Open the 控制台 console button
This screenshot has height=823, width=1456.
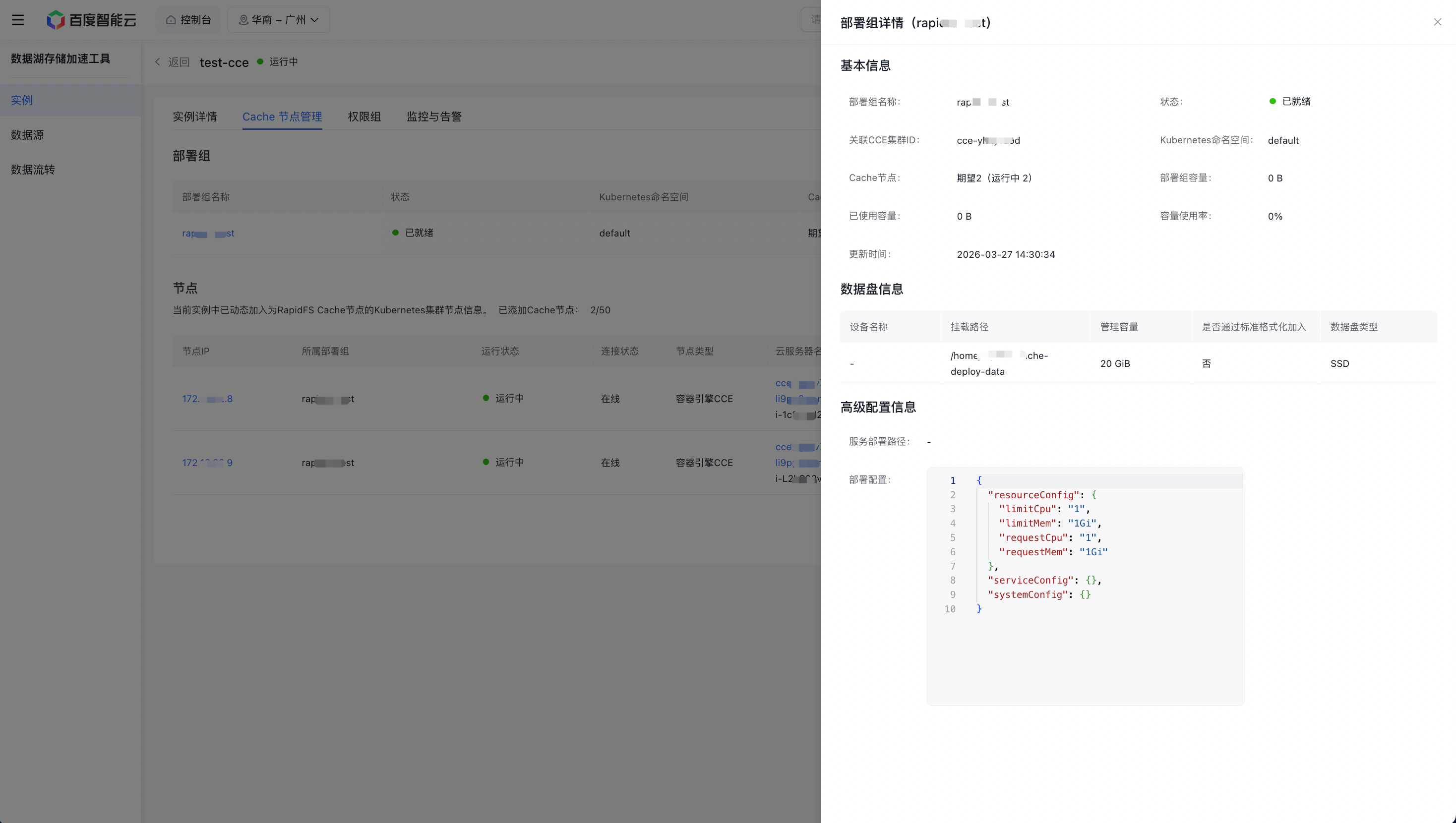coord(188,20)
